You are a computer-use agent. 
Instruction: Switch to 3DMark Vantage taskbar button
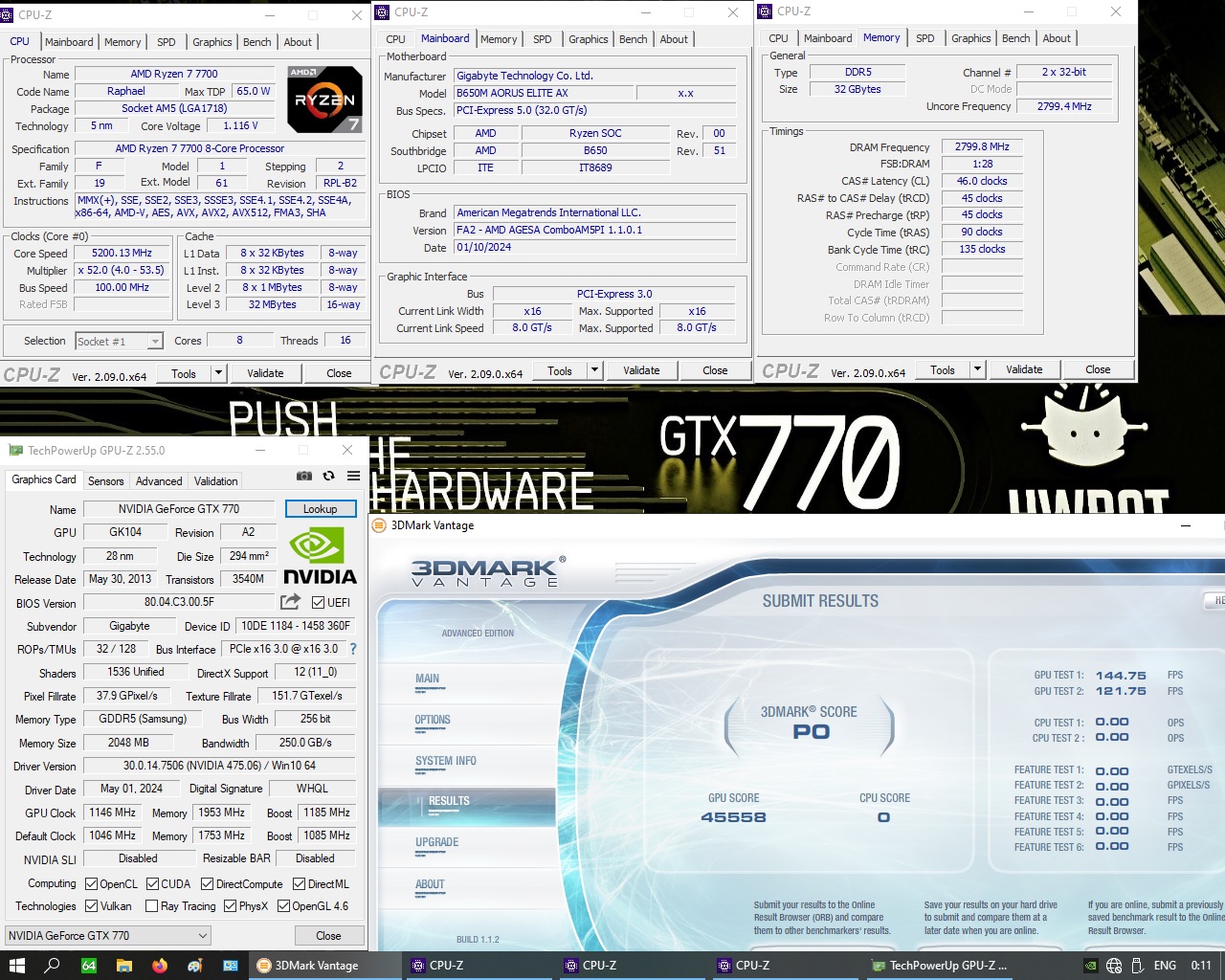pos(326,966)
